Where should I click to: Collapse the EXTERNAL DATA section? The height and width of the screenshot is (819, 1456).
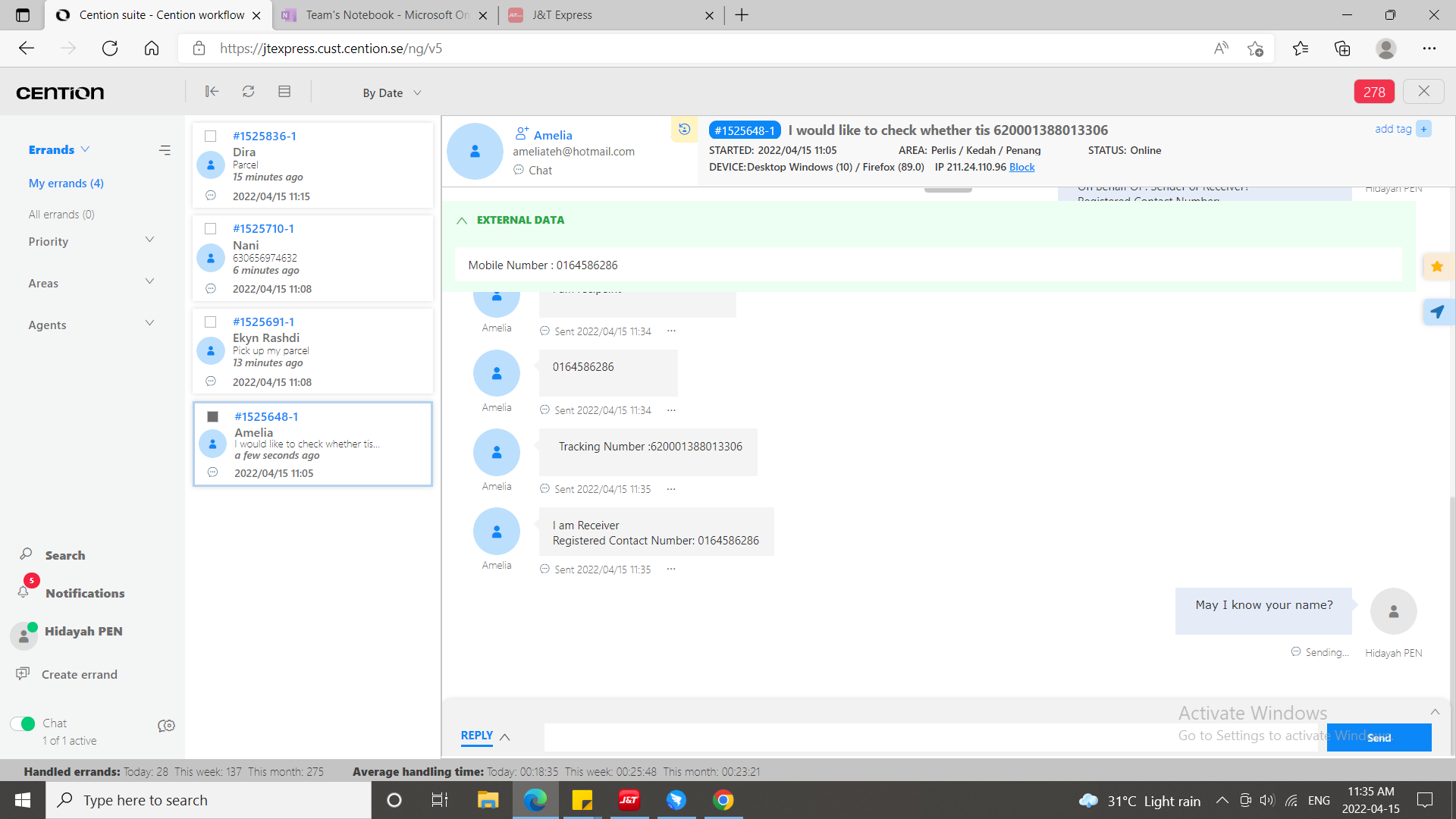tap(462, 221)
